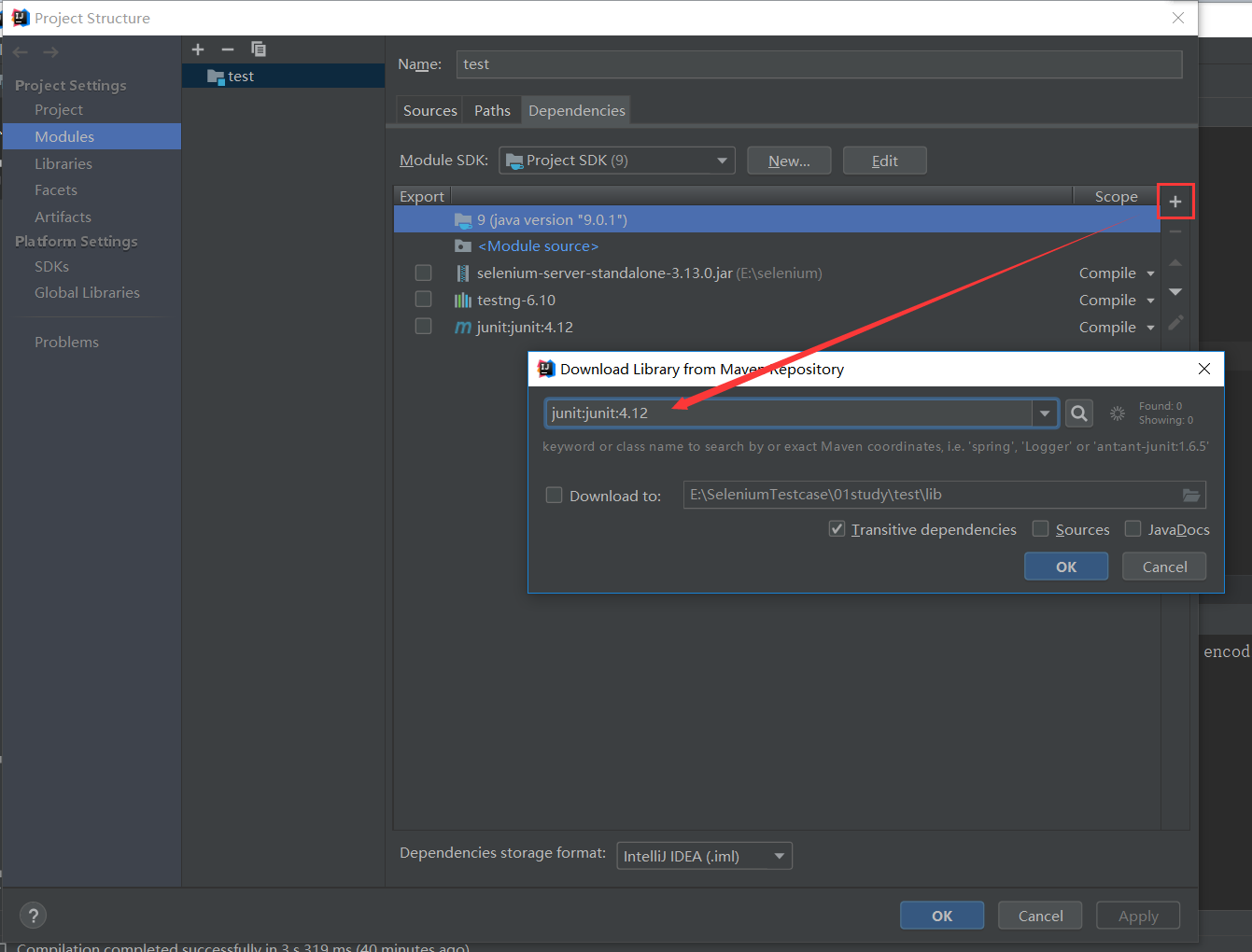The image size is (1252, 952).
Task: Search the Maven repository with the magnifier icon
Action: click(x=1079, y=413)
